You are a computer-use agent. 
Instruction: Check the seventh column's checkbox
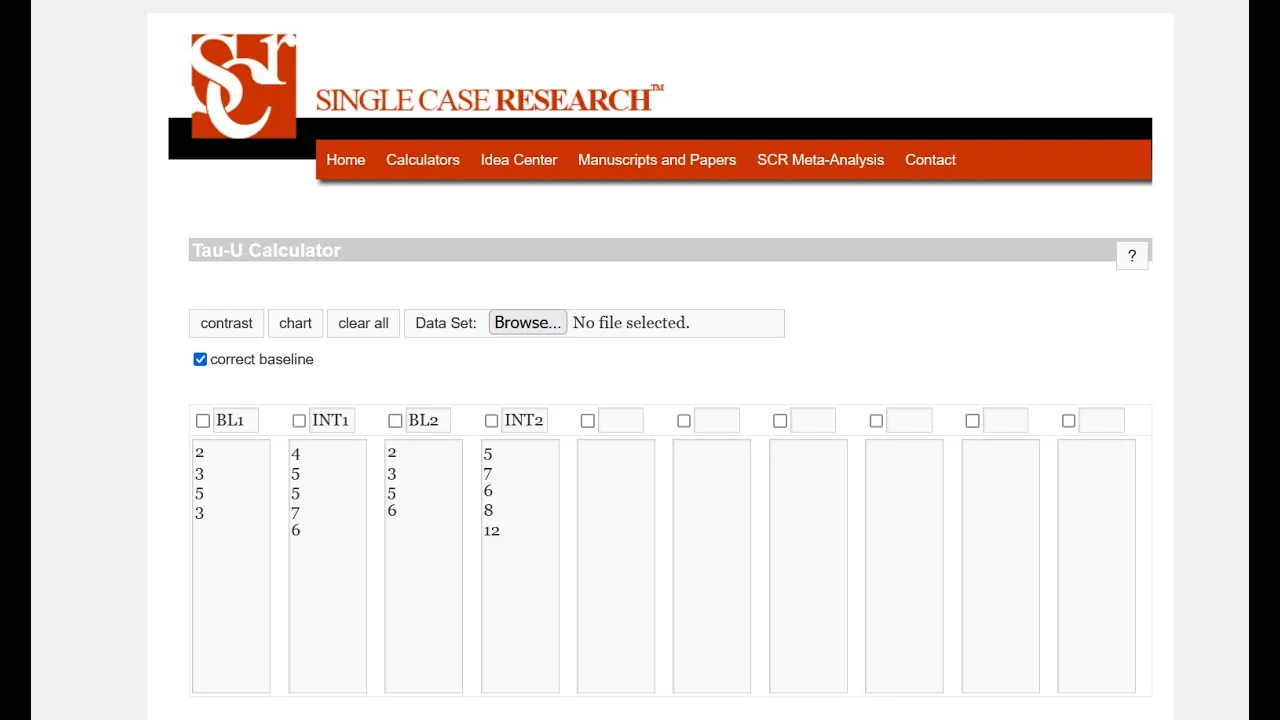tap(780, 421)
